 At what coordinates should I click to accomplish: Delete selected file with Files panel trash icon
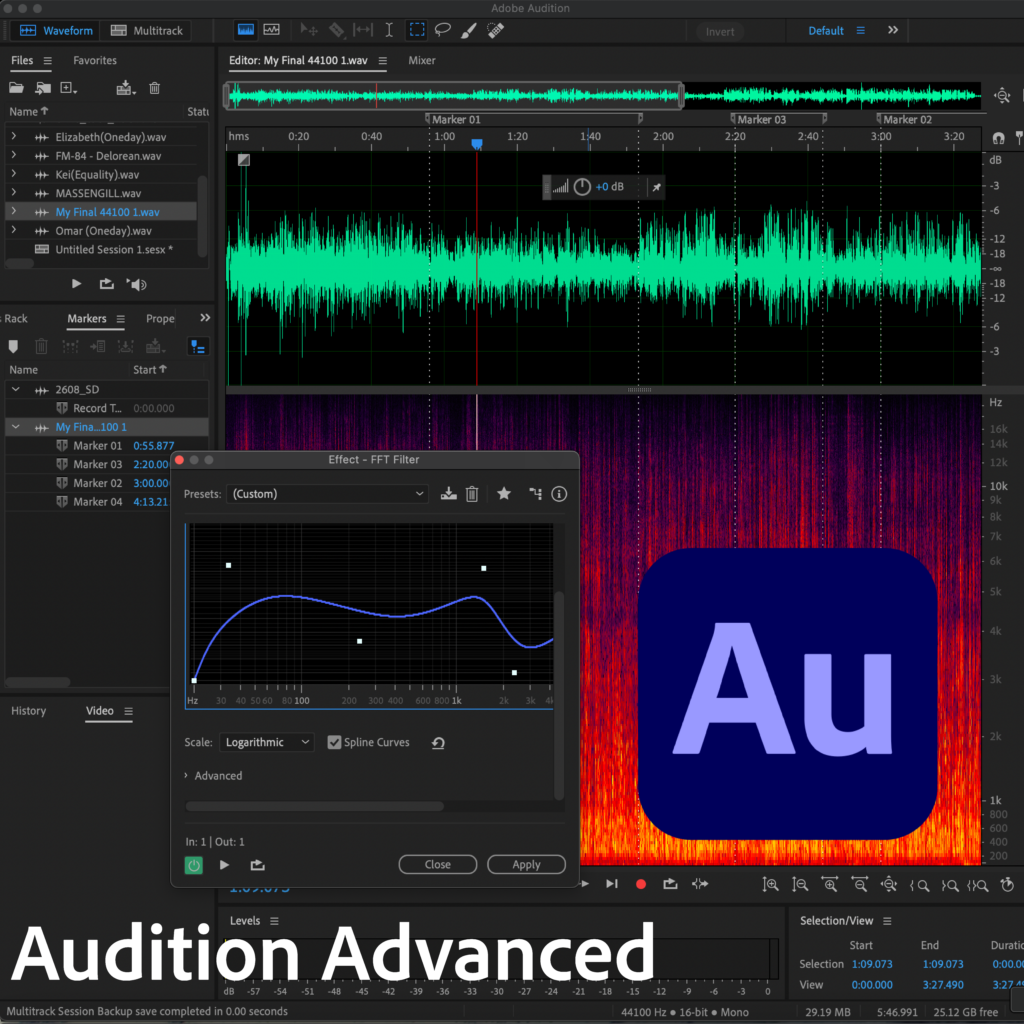(155, 88)
